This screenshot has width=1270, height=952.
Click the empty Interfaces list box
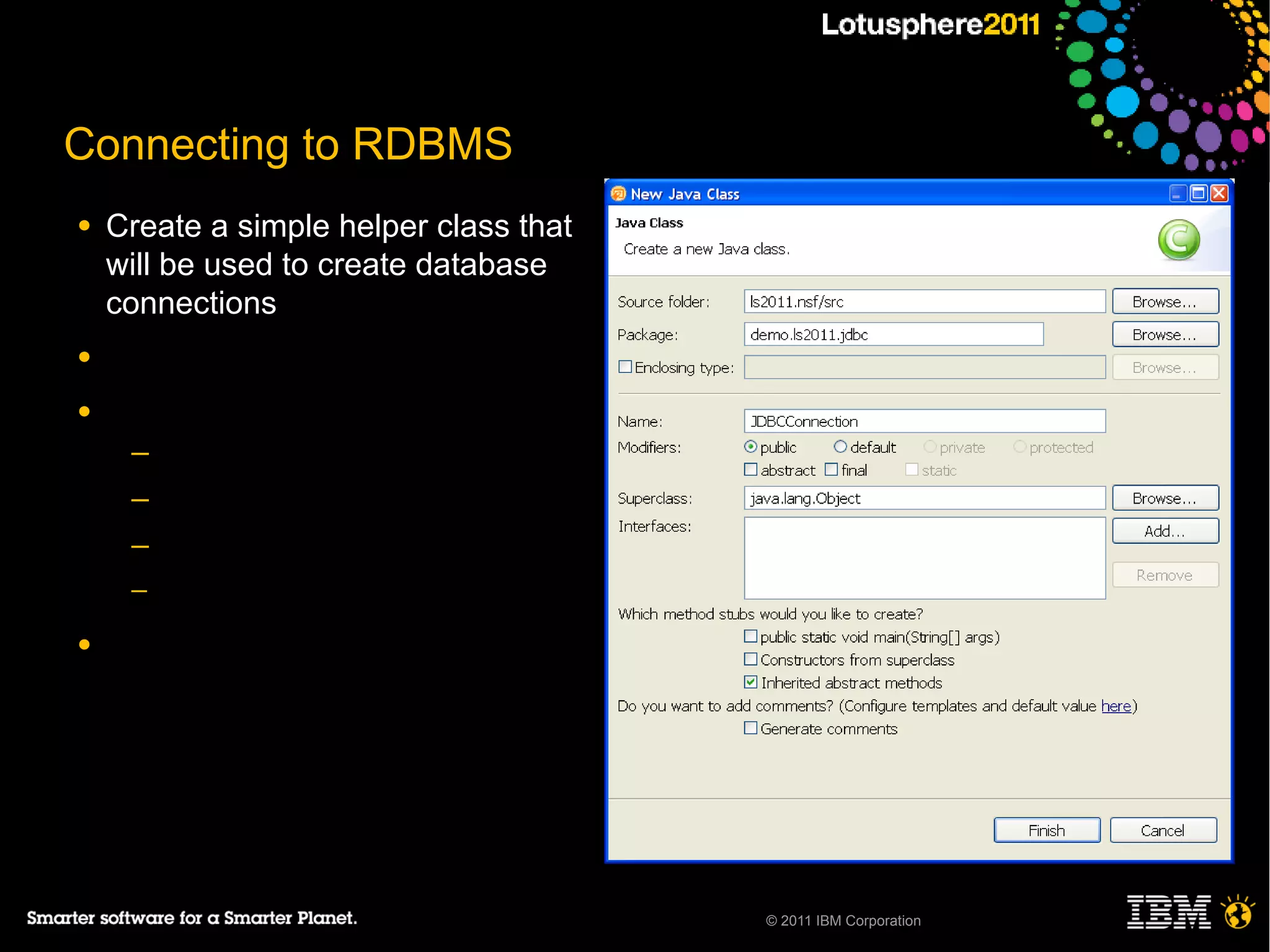coord(925,558)
